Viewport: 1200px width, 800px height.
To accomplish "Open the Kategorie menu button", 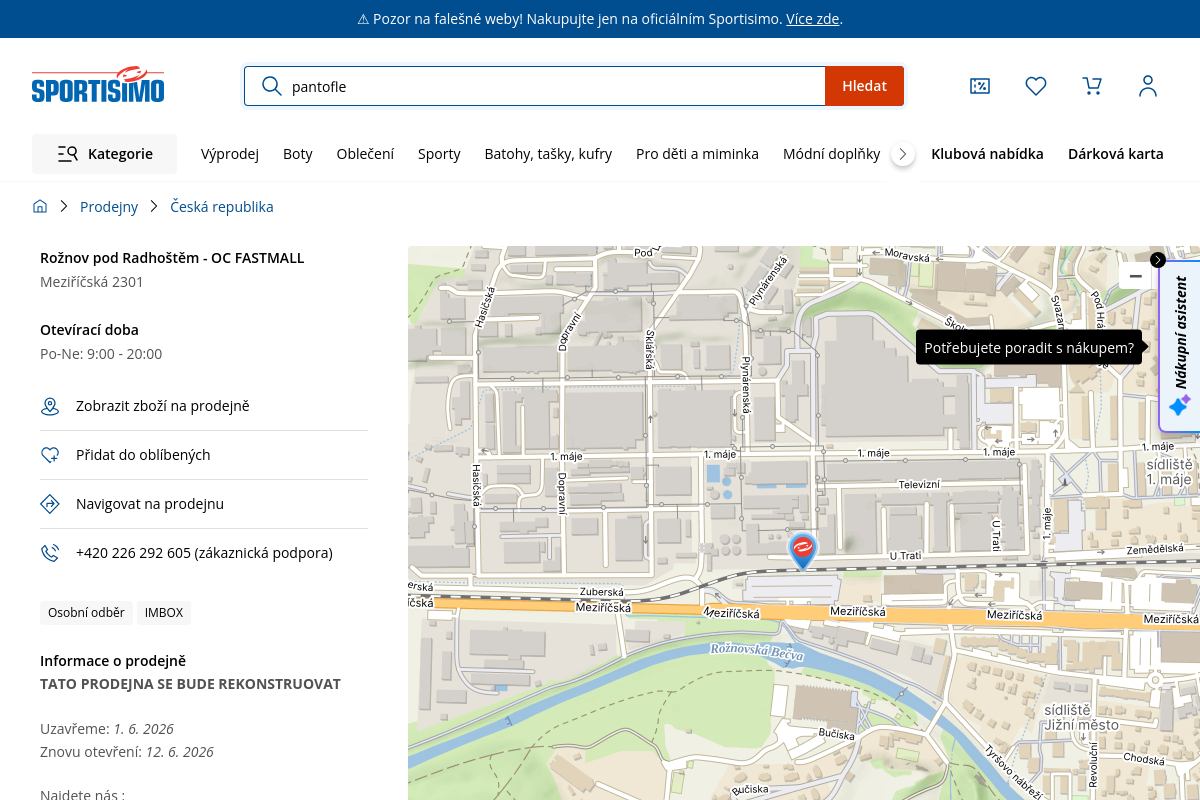I will point(104,154).
